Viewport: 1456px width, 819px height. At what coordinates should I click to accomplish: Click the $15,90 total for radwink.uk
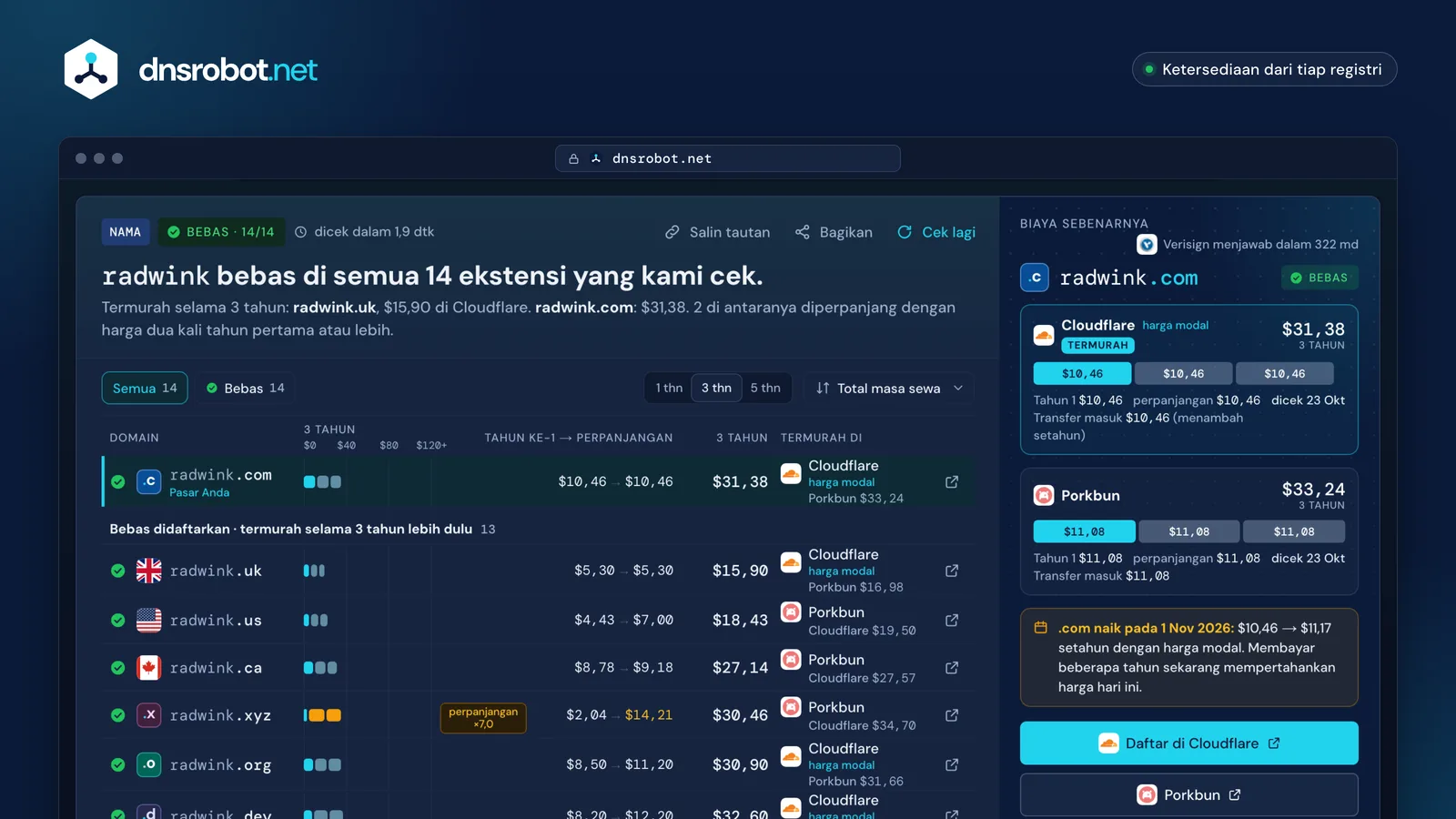(x=740, y=571)
